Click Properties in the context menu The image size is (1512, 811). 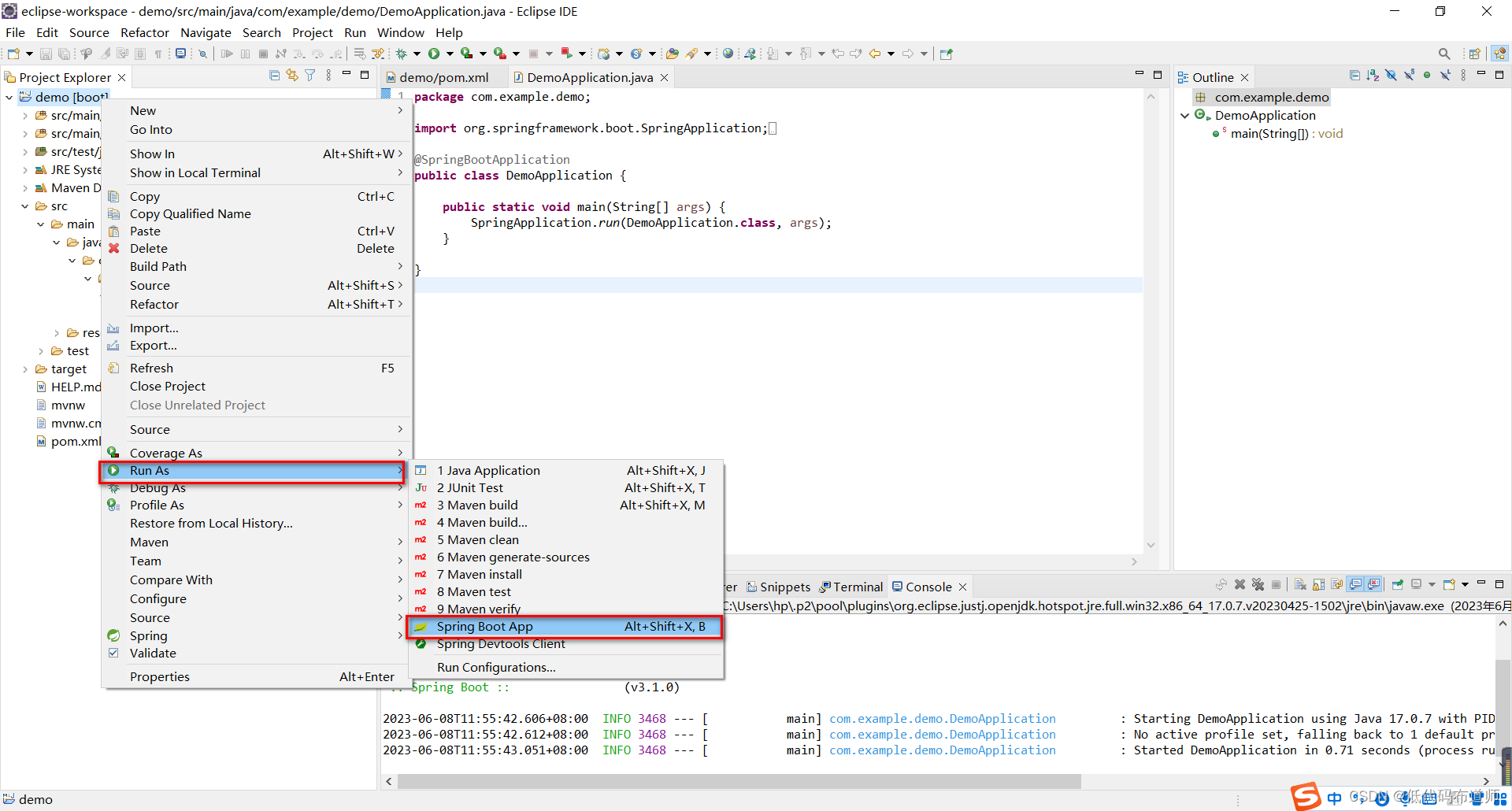point(256,677)
